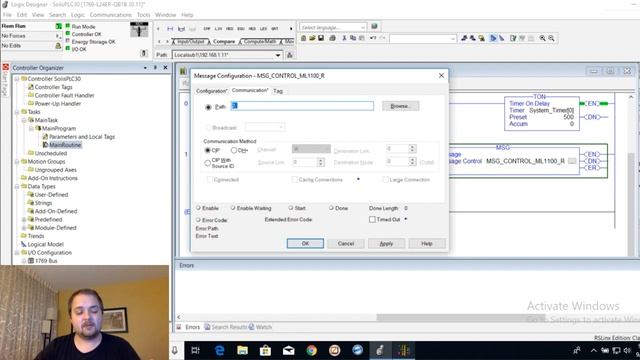Insert a rung from the instruction toolbar
The height and width of the screenshot is (360, 640).
(170, 29)
